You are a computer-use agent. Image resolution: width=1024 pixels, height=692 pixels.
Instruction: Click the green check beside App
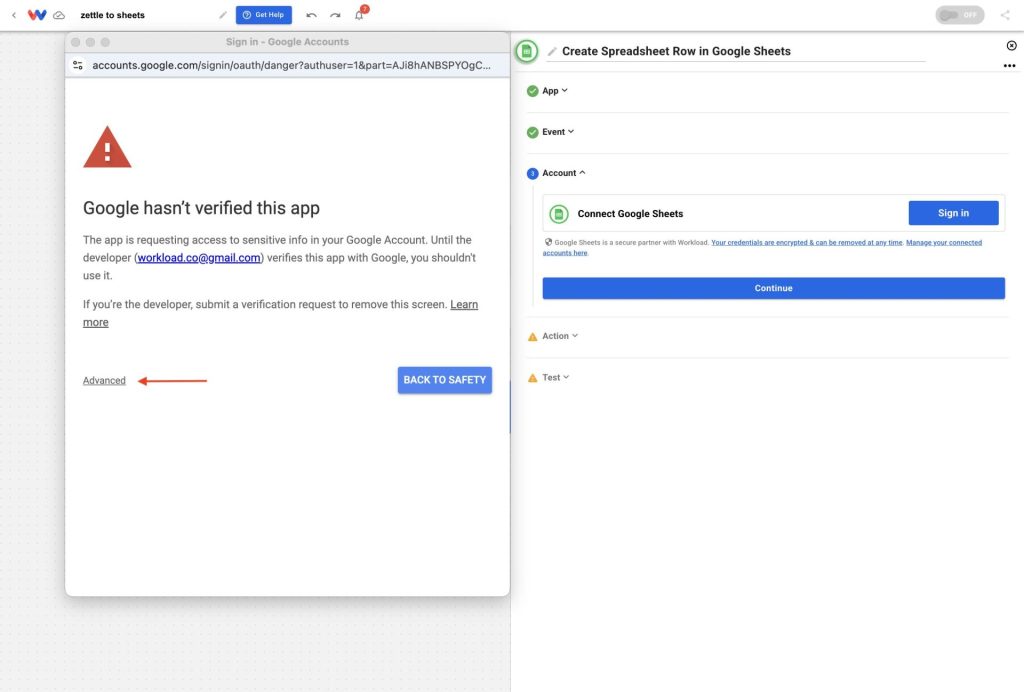(532, 91)
